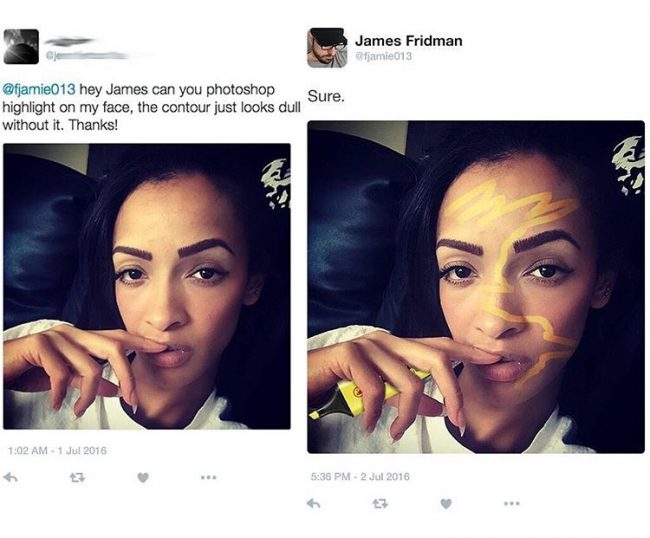650x538 pixels.
Task: Like the left tweet with heart
Action: (x=143, y=477)
